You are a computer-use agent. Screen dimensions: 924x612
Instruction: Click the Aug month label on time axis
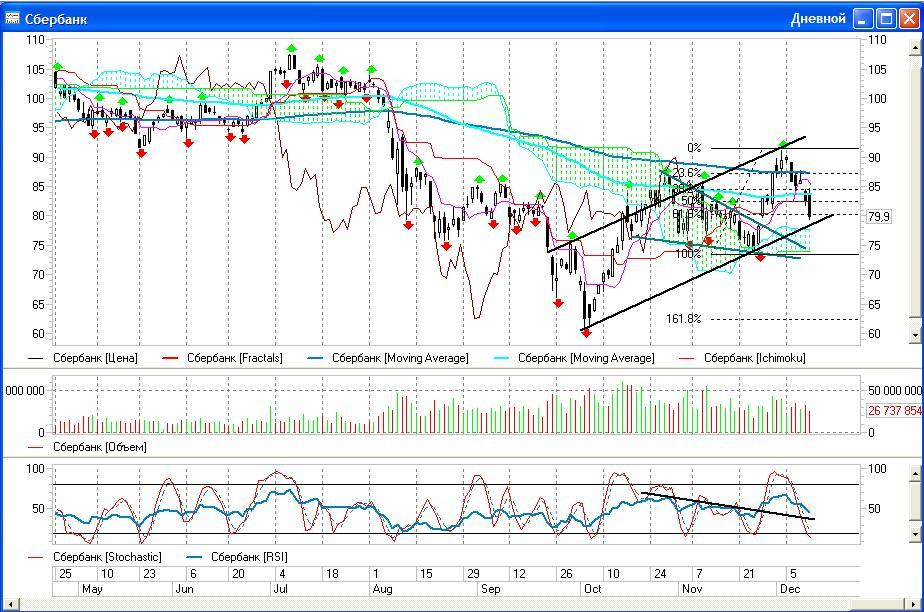[382, 589]
